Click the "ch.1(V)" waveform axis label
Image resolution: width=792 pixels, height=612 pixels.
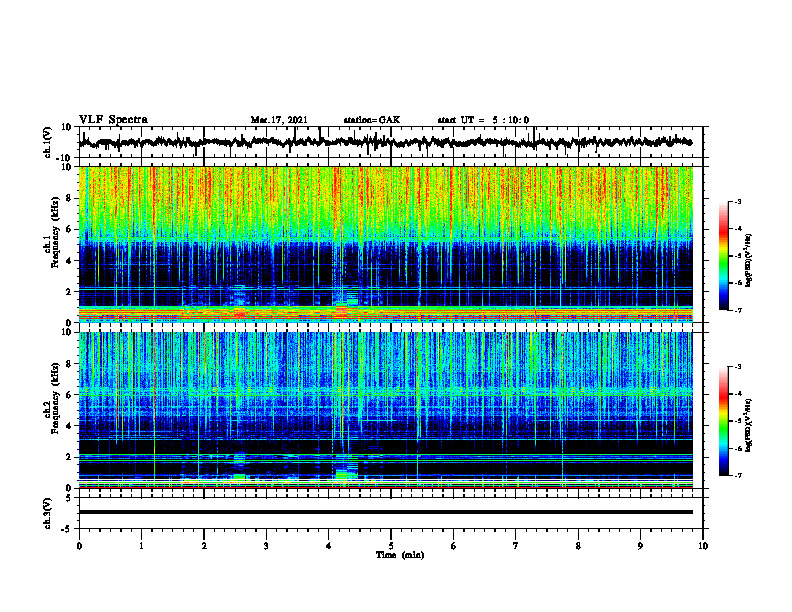[48, 142]
